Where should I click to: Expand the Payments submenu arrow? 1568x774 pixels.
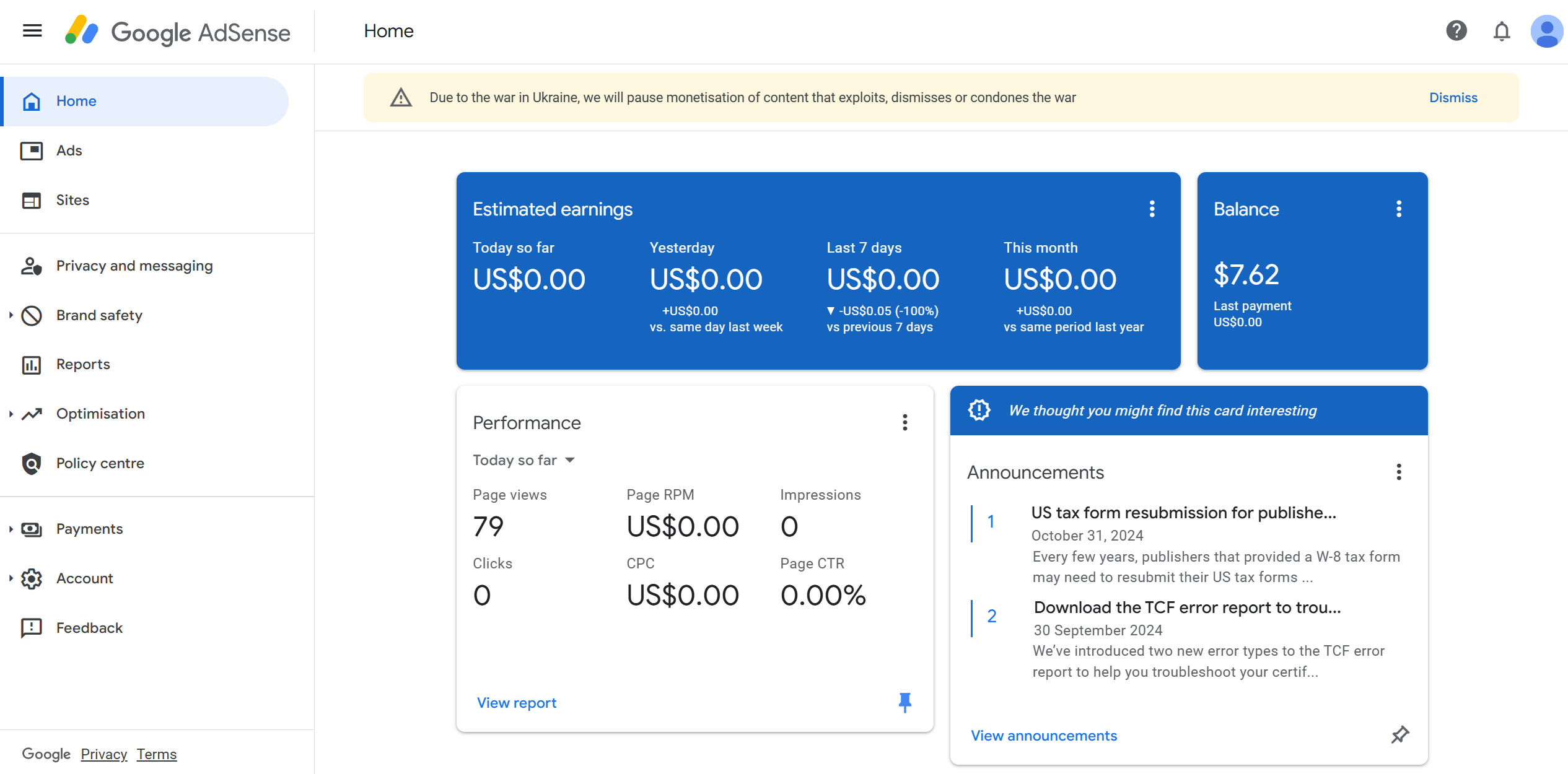coord(11,529)
